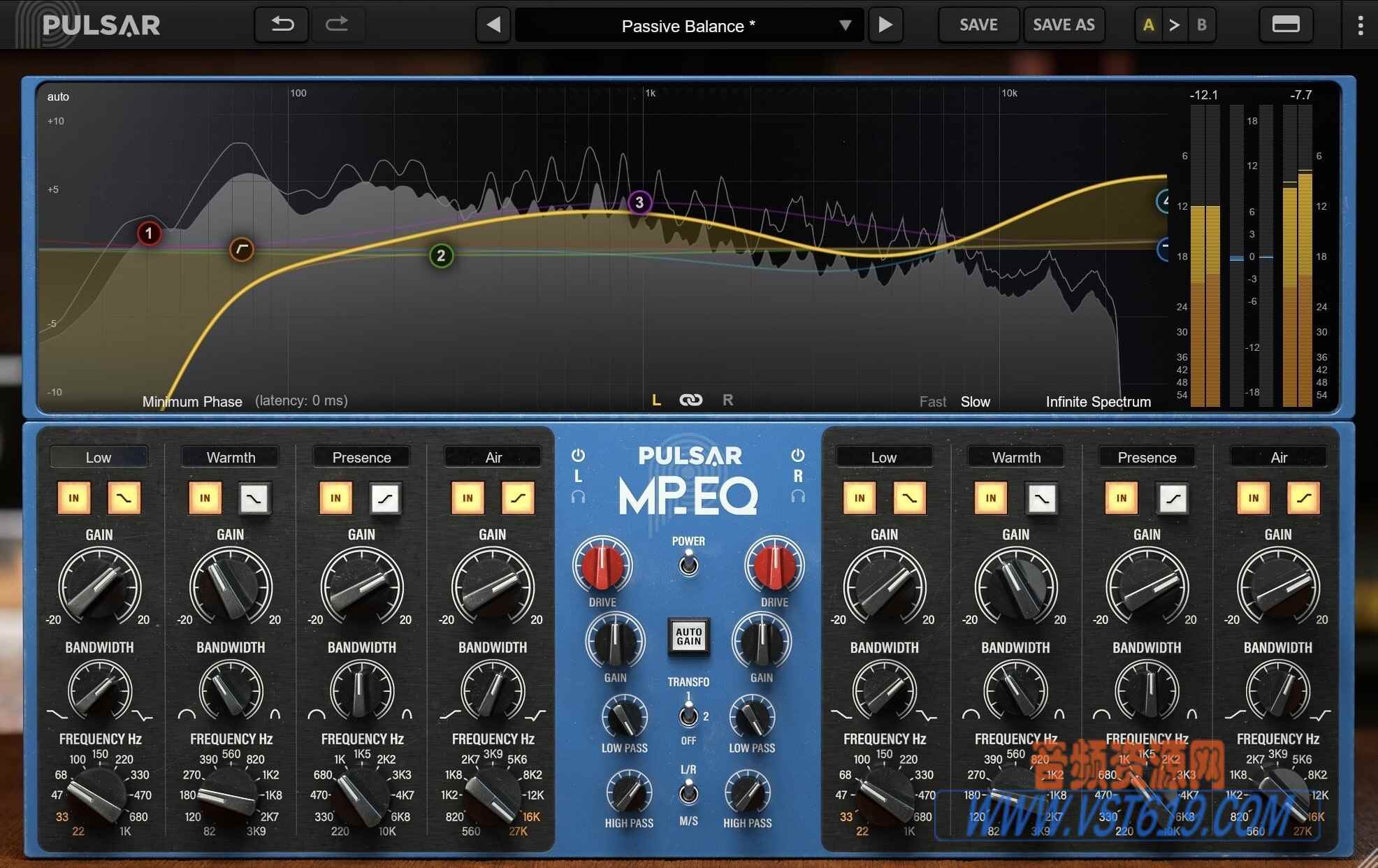This screenshot has width=1378, height=868.
Task: Click the stereo link icon below the spectrum
Action: (x=691, y=400)
